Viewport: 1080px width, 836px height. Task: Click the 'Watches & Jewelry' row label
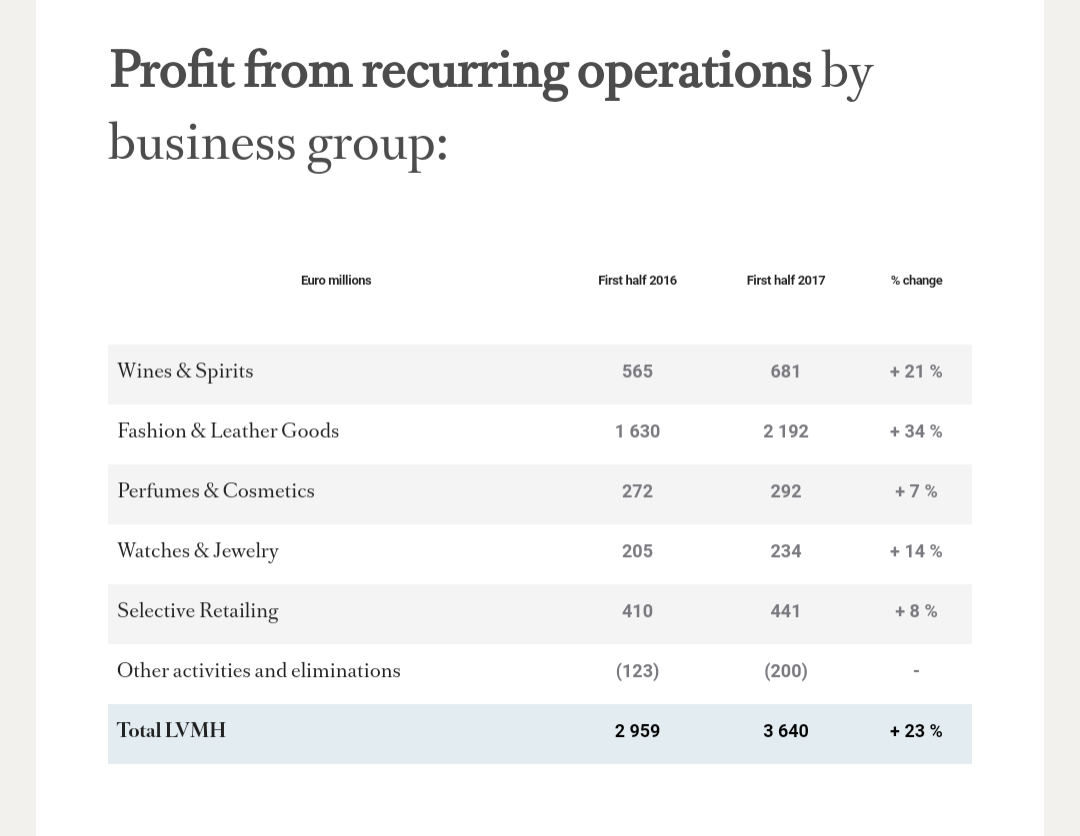point(198,551)
